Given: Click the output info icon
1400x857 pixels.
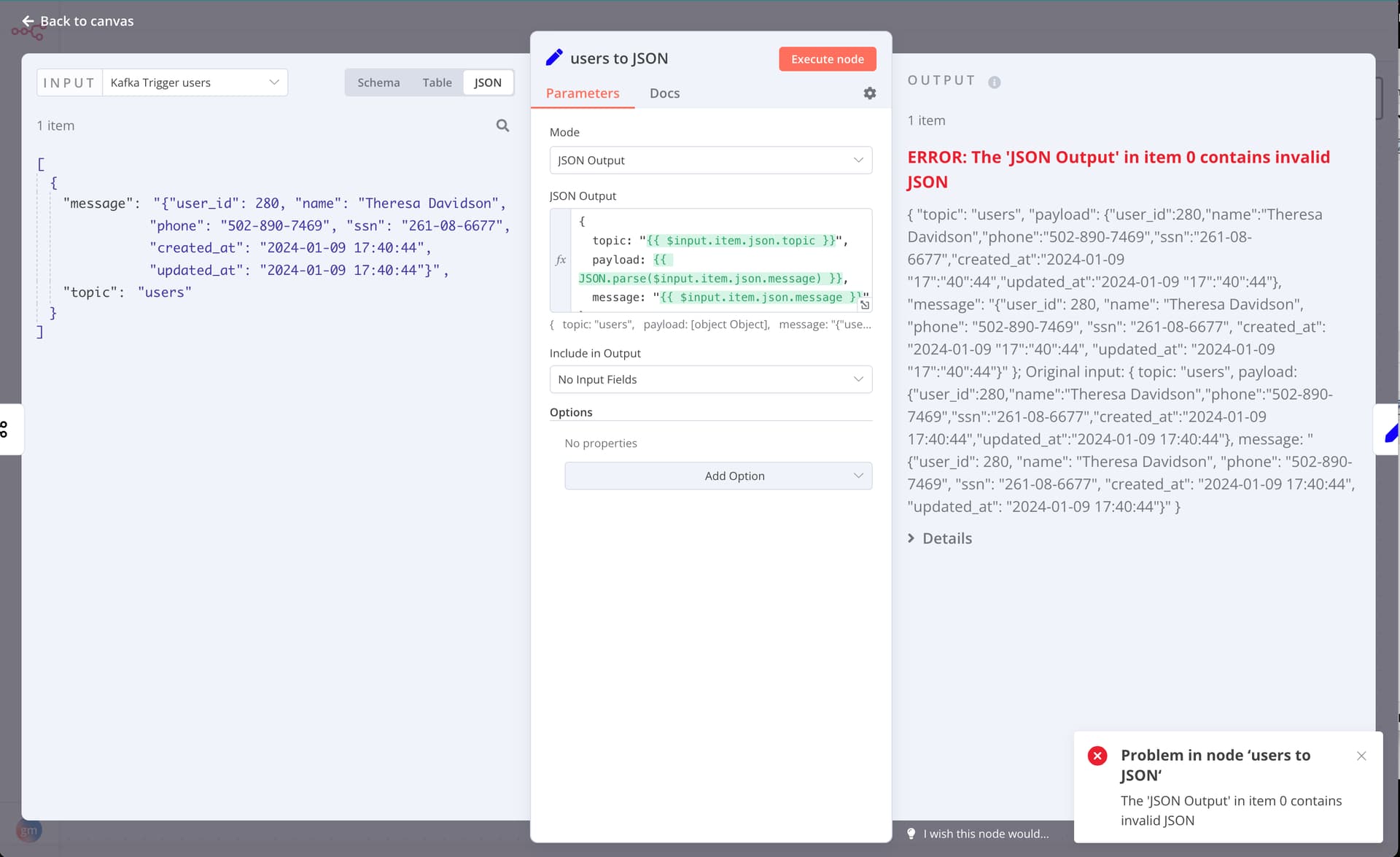Looking at the screenshot, I should (x=994, y=82).
